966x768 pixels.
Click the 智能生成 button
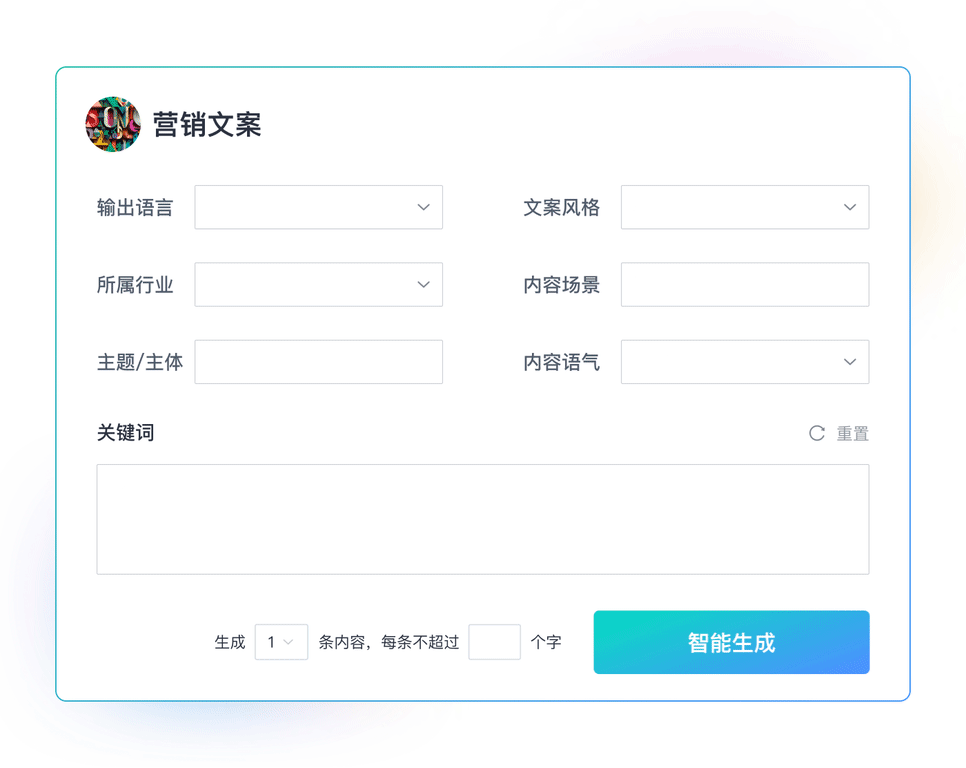coord(731,642)
